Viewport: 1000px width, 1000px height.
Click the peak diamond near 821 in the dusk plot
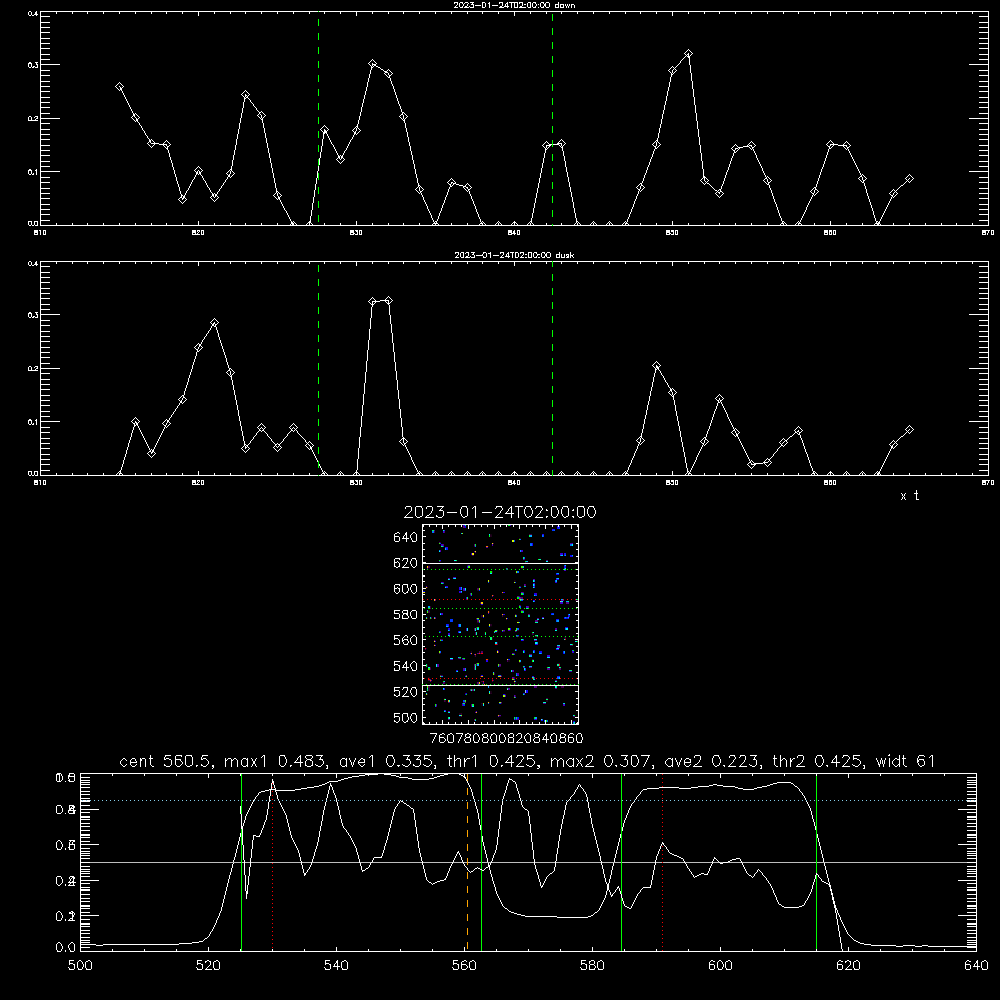click(214, 323)
